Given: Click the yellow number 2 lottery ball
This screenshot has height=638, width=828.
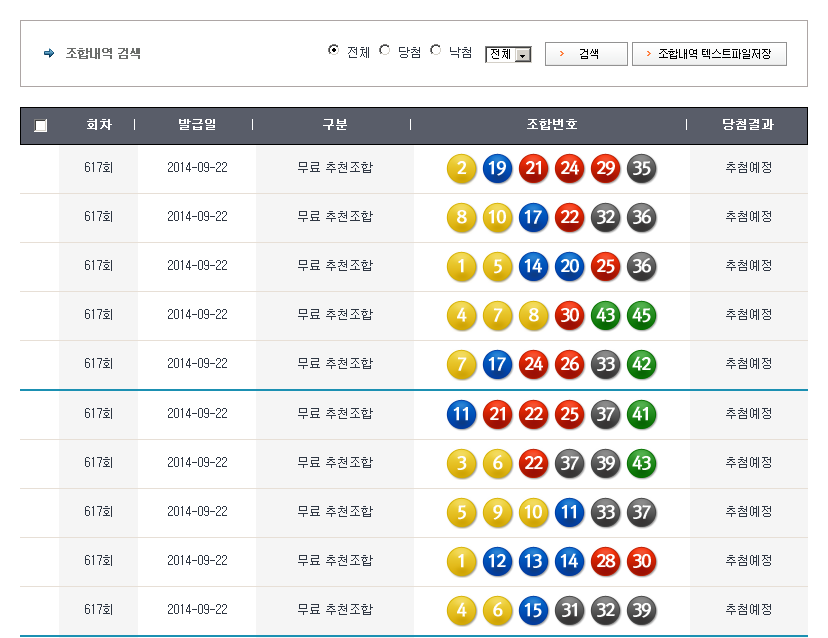Looking at the screenshot, I should [x=461, y=168].
